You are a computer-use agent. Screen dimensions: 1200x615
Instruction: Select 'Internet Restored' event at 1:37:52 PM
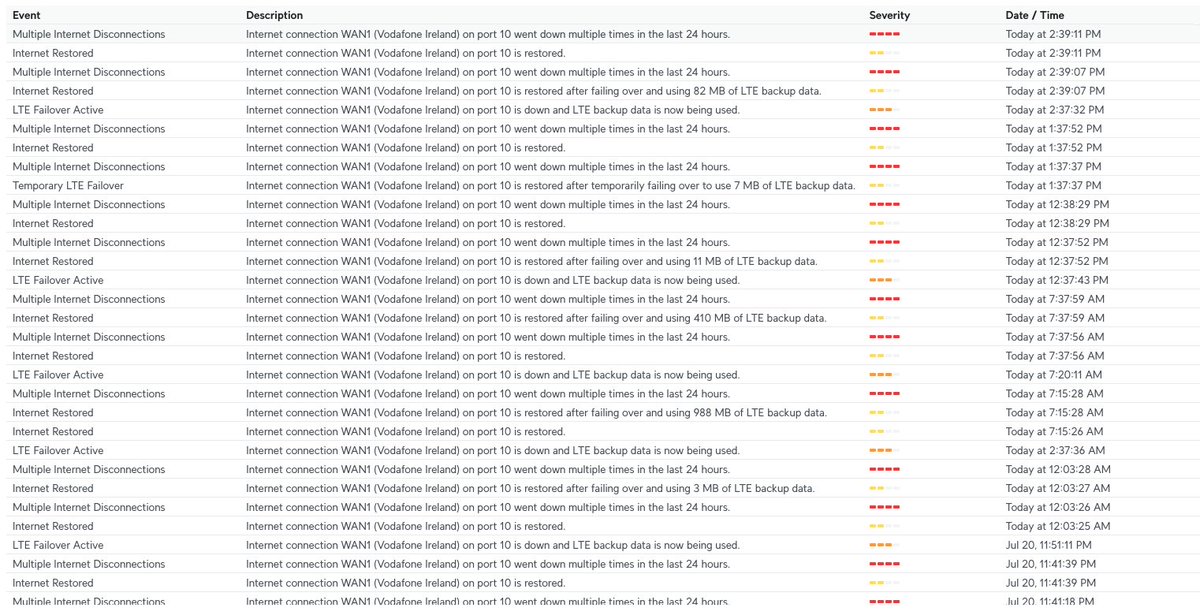click(53, 148)
